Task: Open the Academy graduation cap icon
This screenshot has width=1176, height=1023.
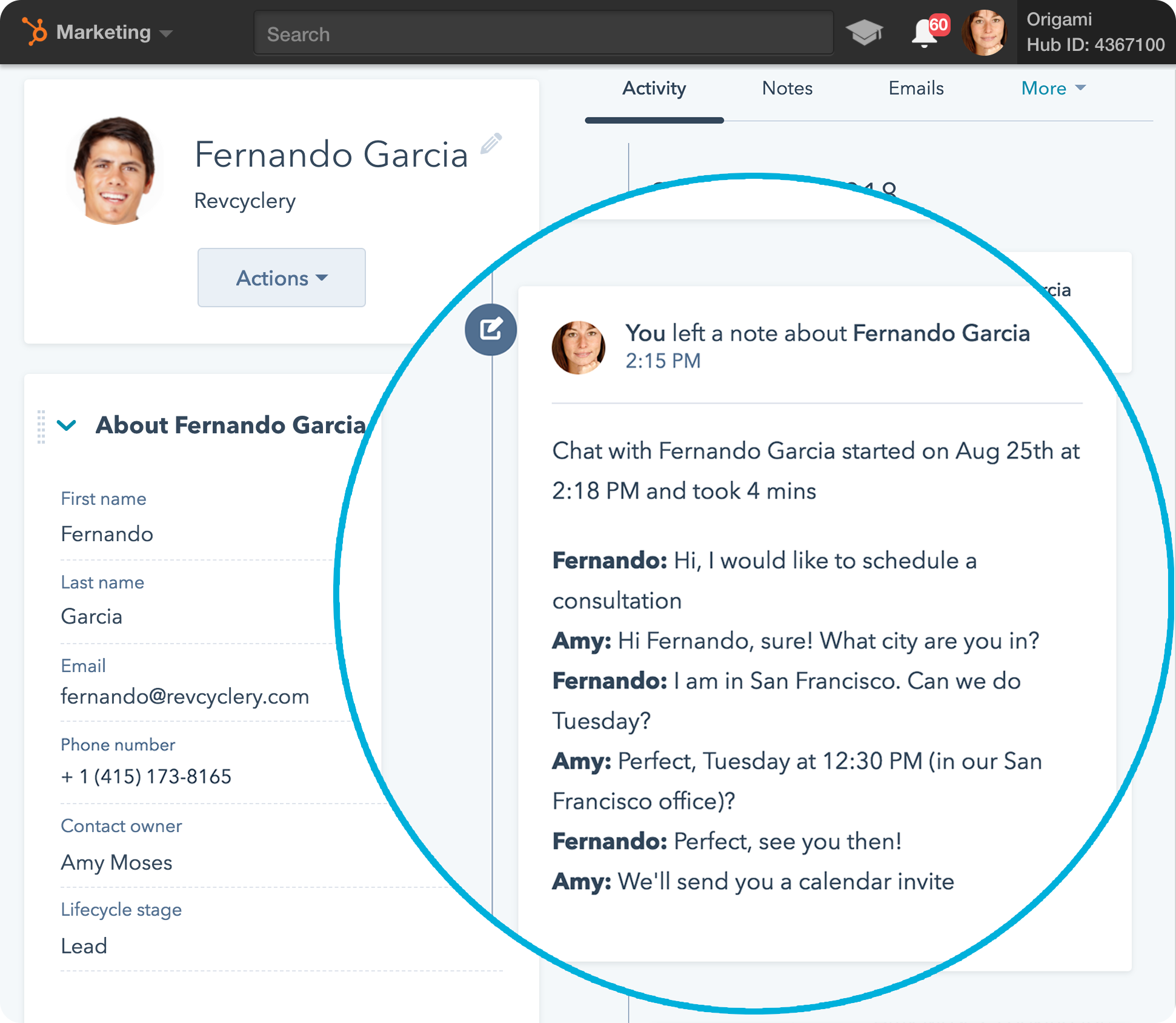Action: coord(864,33)
